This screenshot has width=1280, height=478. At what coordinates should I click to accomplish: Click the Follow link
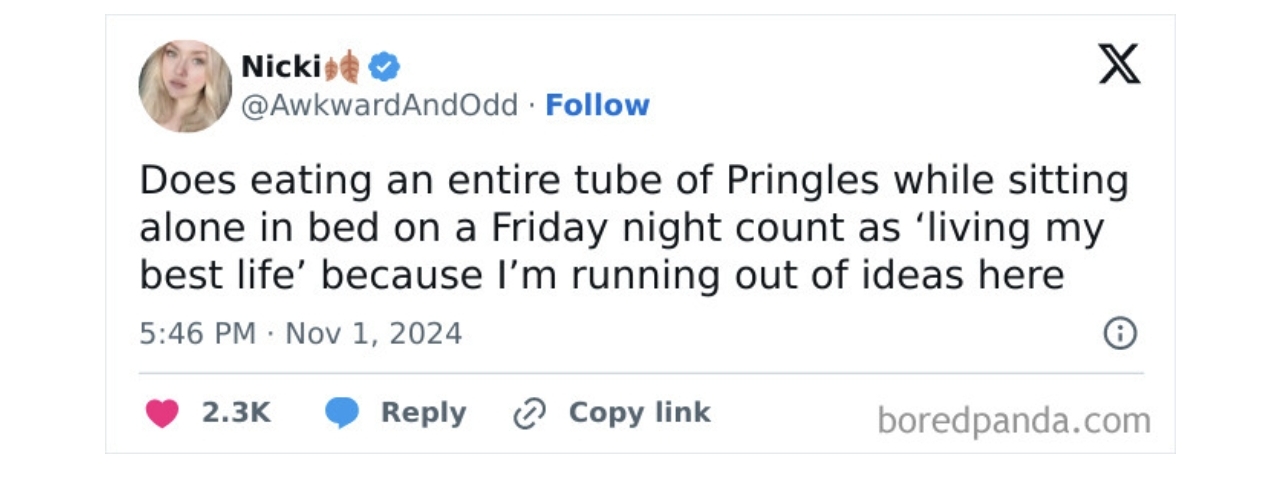click(597, 105)
